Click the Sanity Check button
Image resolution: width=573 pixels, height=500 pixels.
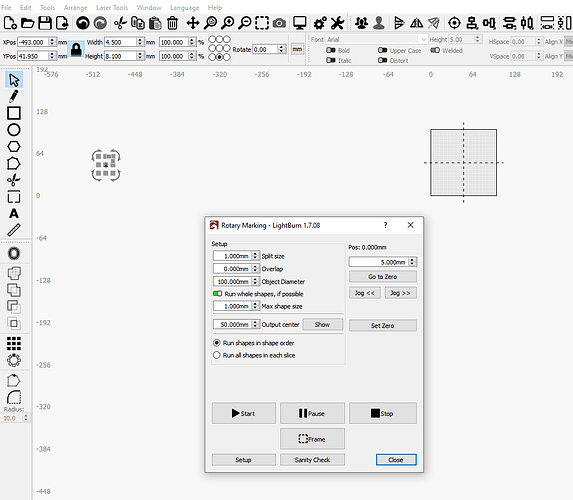312,460
